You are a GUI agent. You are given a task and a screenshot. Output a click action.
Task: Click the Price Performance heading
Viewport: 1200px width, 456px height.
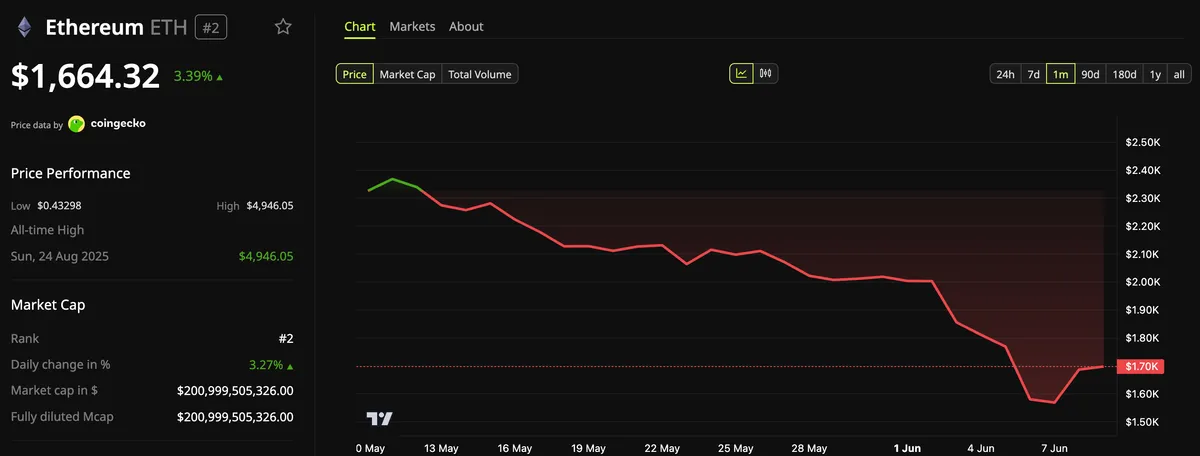(70, 173)
